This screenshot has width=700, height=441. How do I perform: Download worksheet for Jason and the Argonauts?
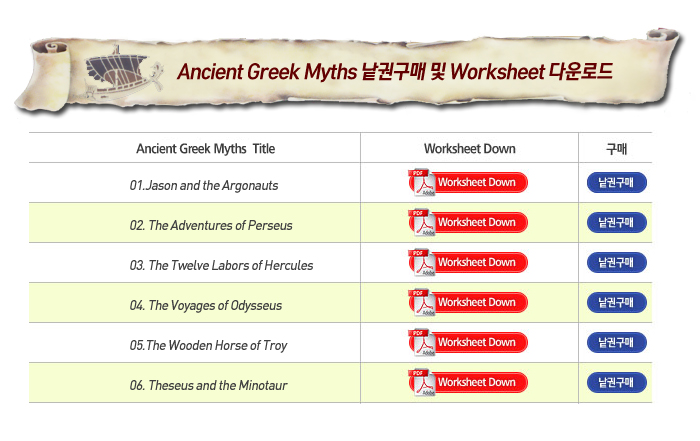click(x=468, y=183)
